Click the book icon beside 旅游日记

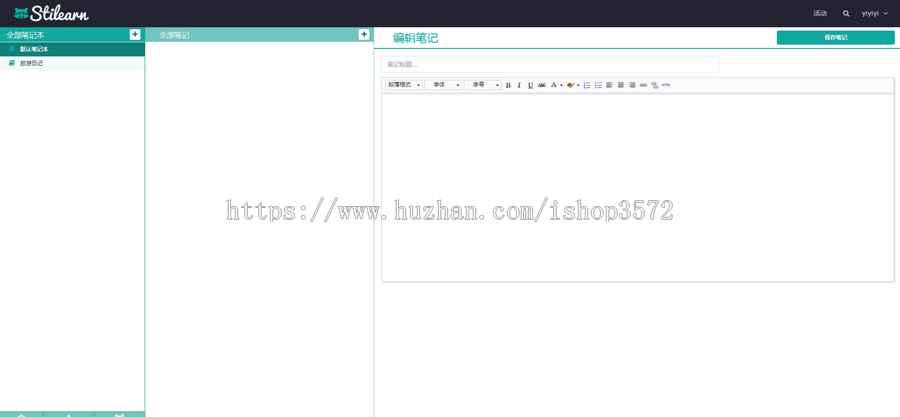click(x=11, y=64)
